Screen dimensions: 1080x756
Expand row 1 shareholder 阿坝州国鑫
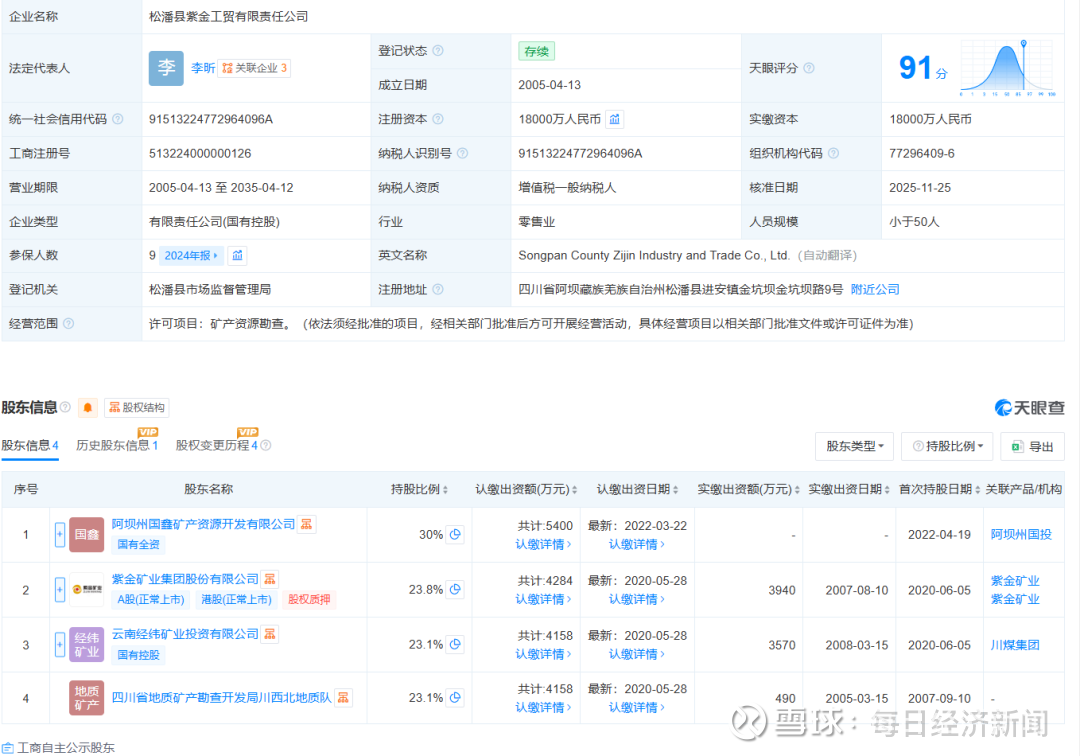pyautogui.click(x=60, y=535)
